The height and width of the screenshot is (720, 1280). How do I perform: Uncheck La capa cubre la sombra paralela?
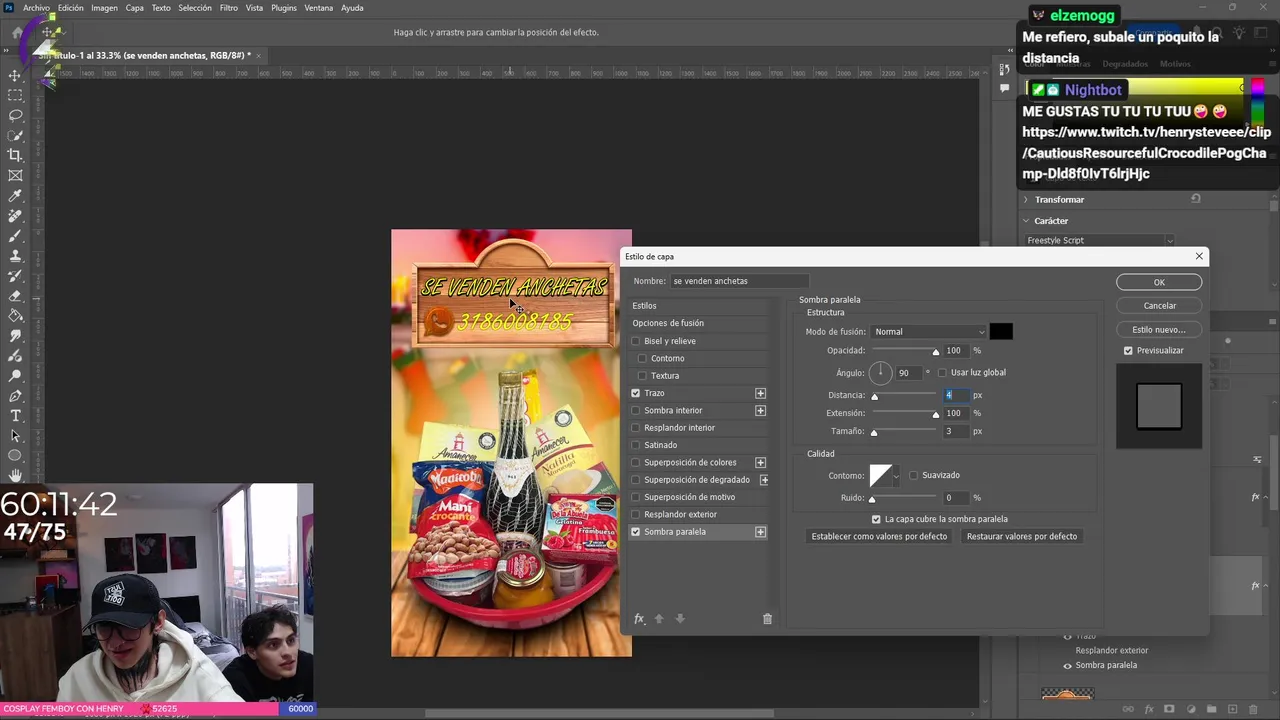coord(876,519)
